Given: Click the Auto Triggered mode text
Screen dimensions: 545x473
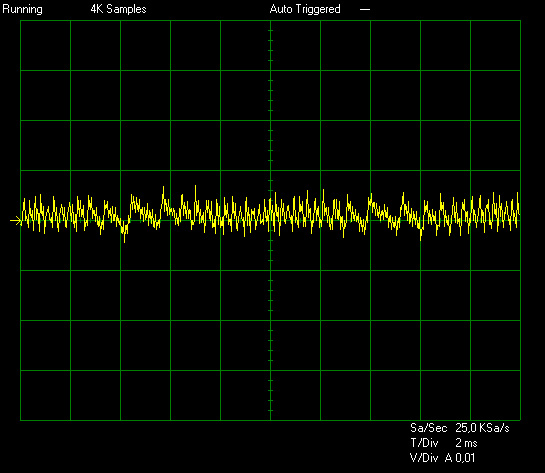Looking at the screenshot, I should (305, 9).
